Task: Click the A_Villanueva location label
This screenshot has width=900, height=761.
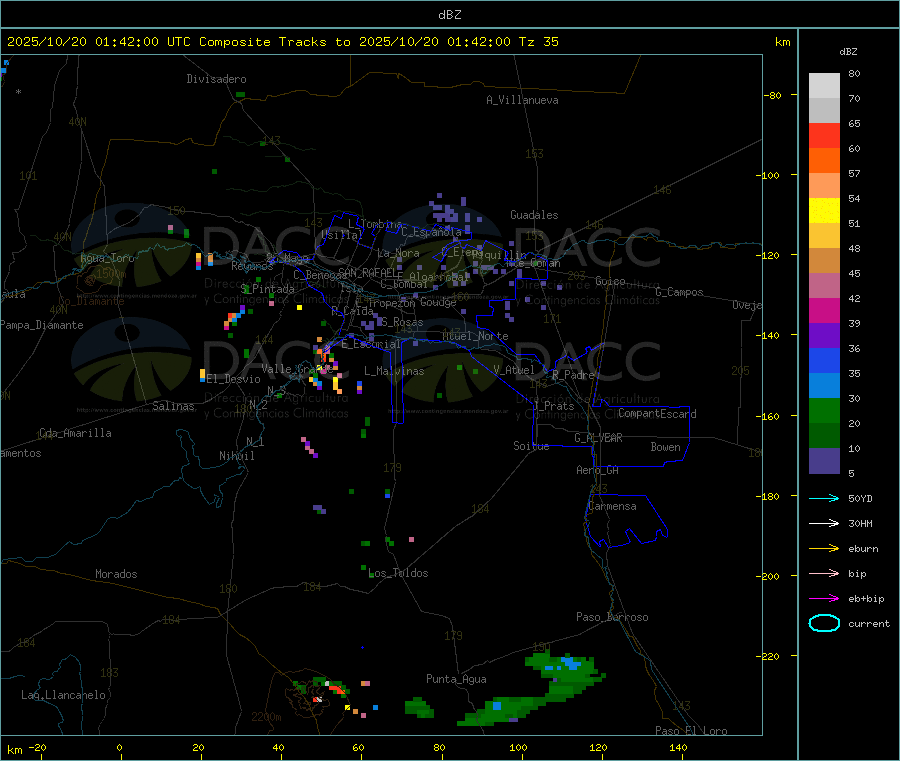Action: point(522,100)
